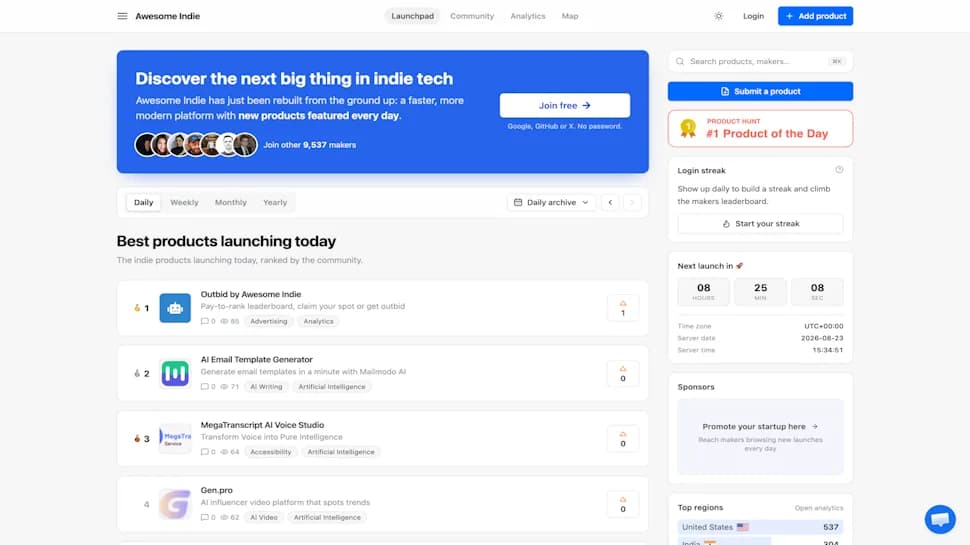Click the Awesome Indie logo text
The height and width of the screenshot is (545, 970).
pos(168,16)
